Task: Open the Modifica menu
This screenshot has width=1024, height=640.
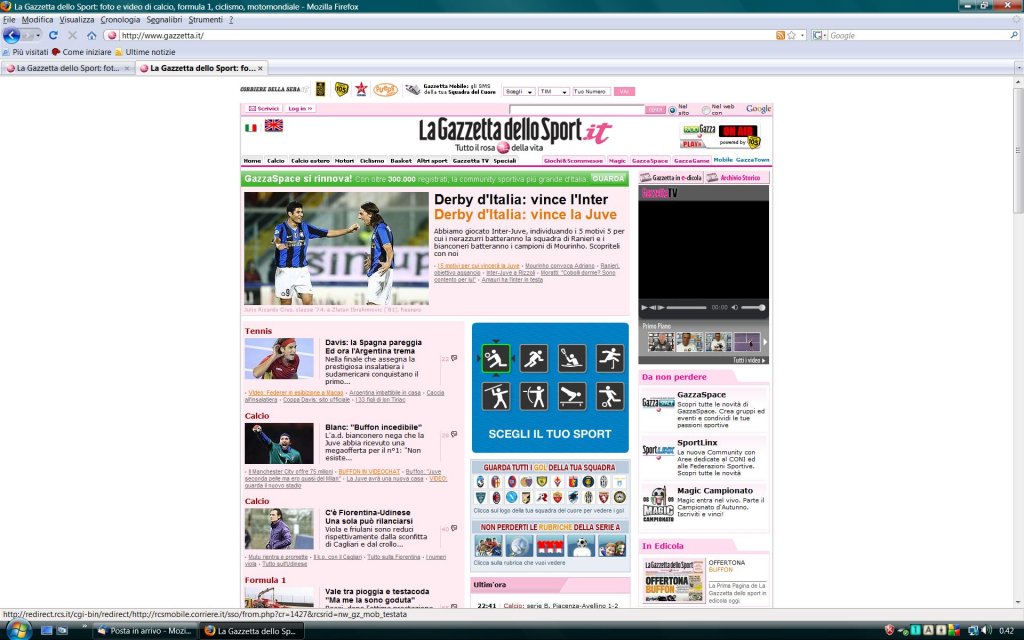Action: pos(37,20)
